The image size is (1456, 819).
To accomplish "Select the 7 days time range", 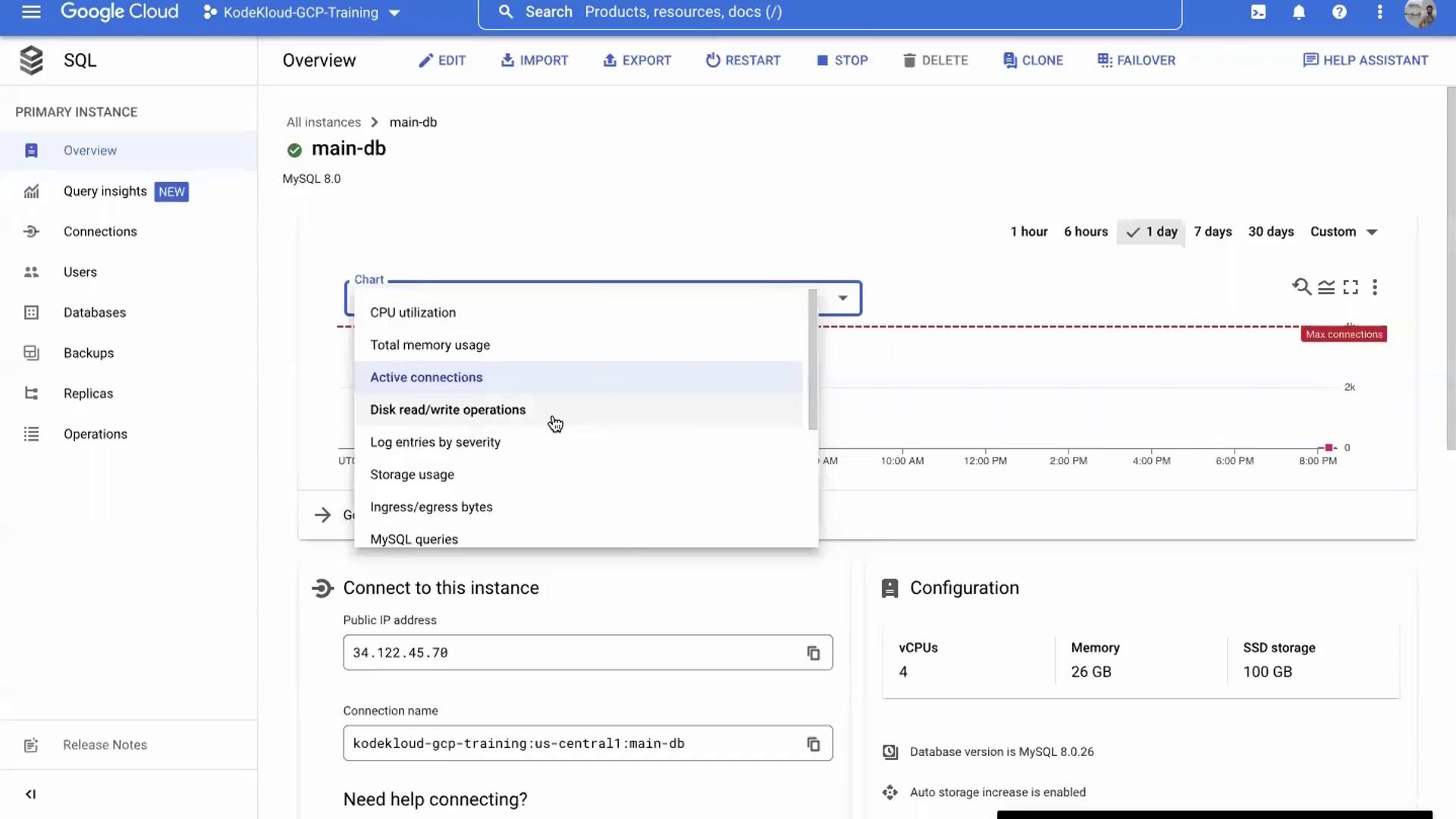I will (x=1213, y=232).
